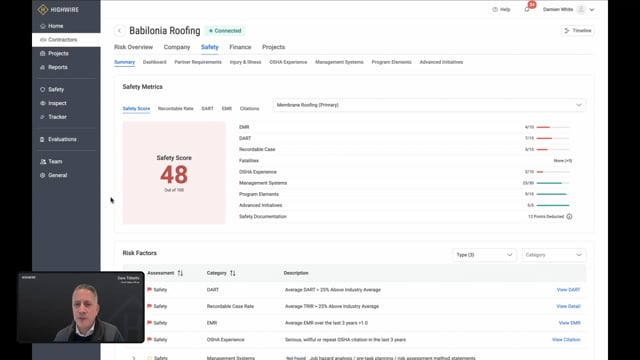Click 'Average DART > 25% Above Industry Average'

pos(333,290)
